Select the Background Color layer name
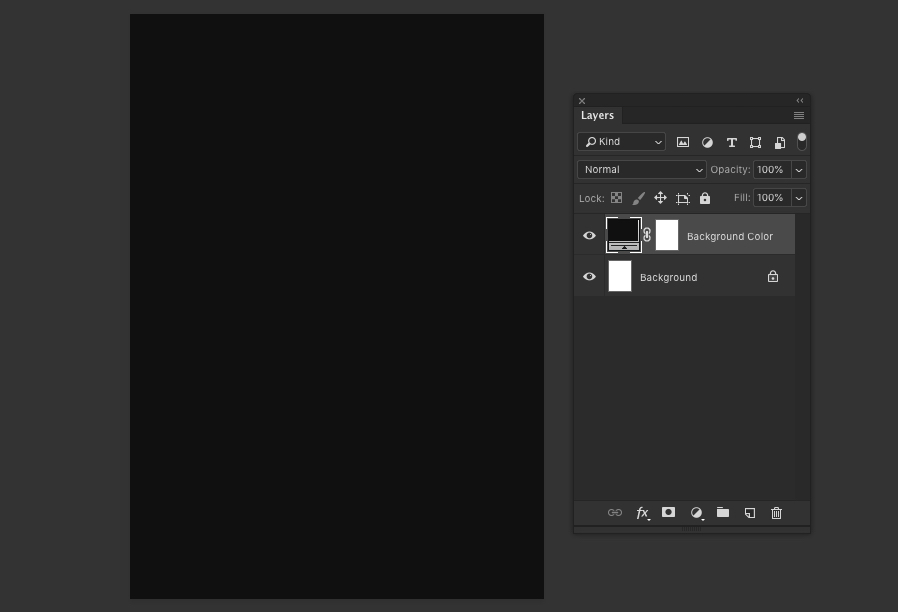This screenshot has width=898, height=612. (x=730, y=236)
